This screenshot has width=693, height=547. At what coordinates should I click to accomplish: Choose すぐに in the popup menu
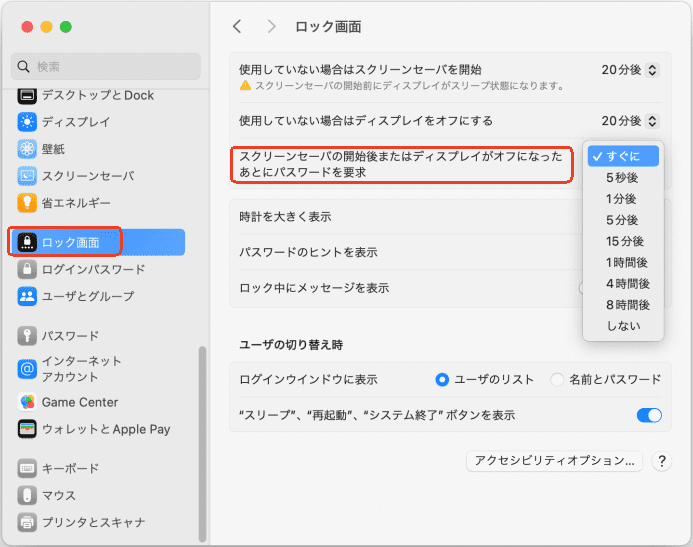[623, 156]
